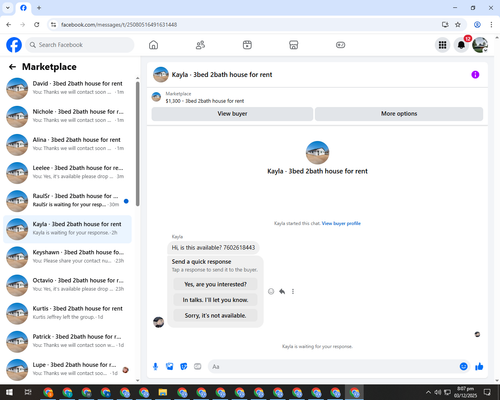The image size is (500, 400).
Task: Click the View buyer button
Action: 232,114
